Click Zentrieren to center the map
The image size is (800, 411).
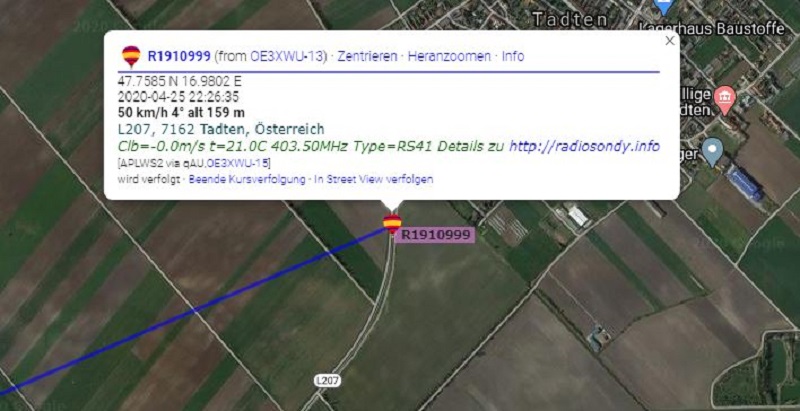tap(367, 56)
